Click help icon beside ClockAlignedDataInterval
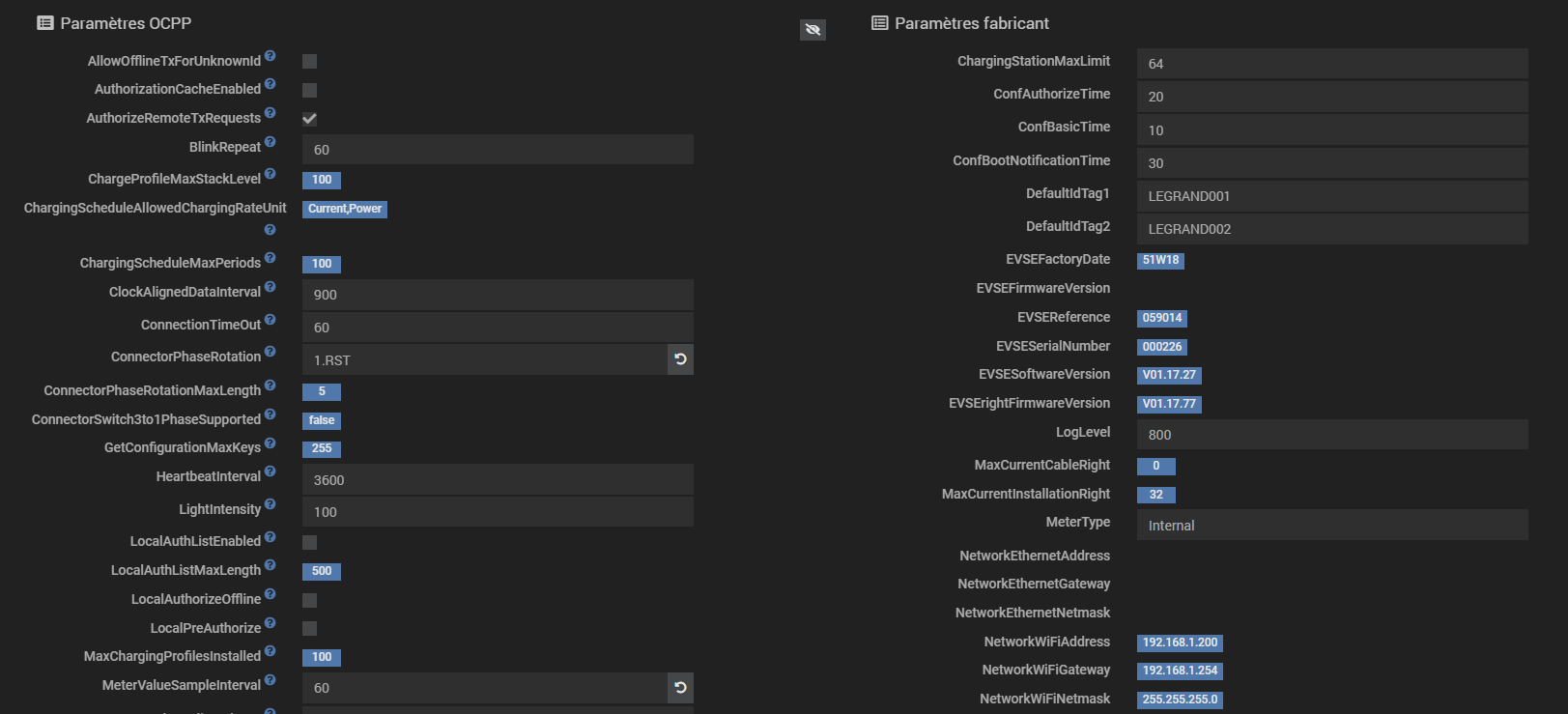 [x=271, y=287]
